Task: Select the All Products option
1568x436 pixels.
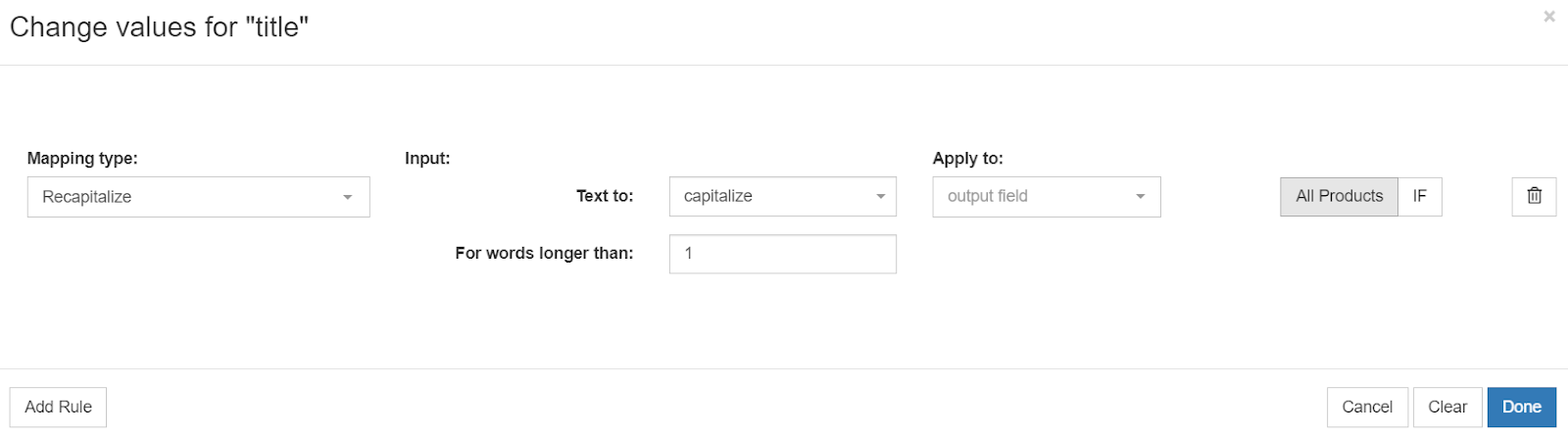Action: coord(1339,196)
